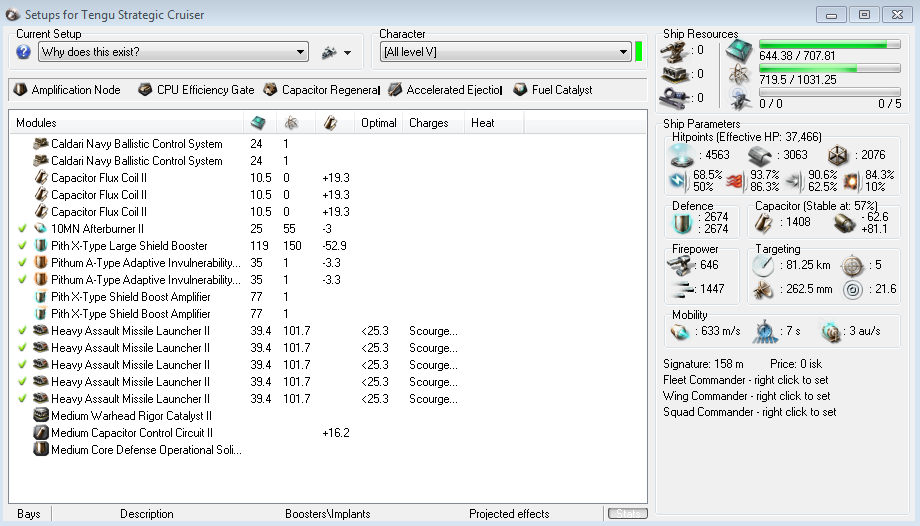Viewport: 920px width, 526px height.
Task: Click the Stats button
Action: coord(628,514)
